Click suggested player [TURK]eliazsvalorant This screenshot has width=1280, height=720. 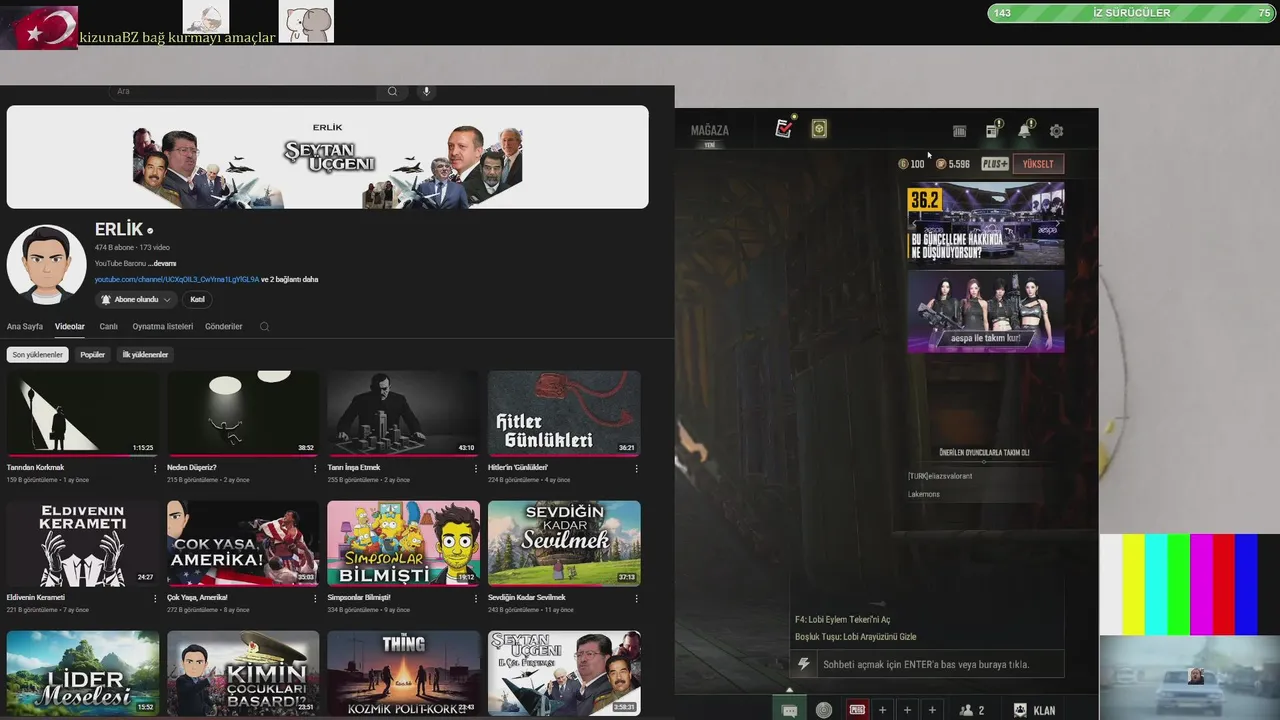[x=940, y=476]
